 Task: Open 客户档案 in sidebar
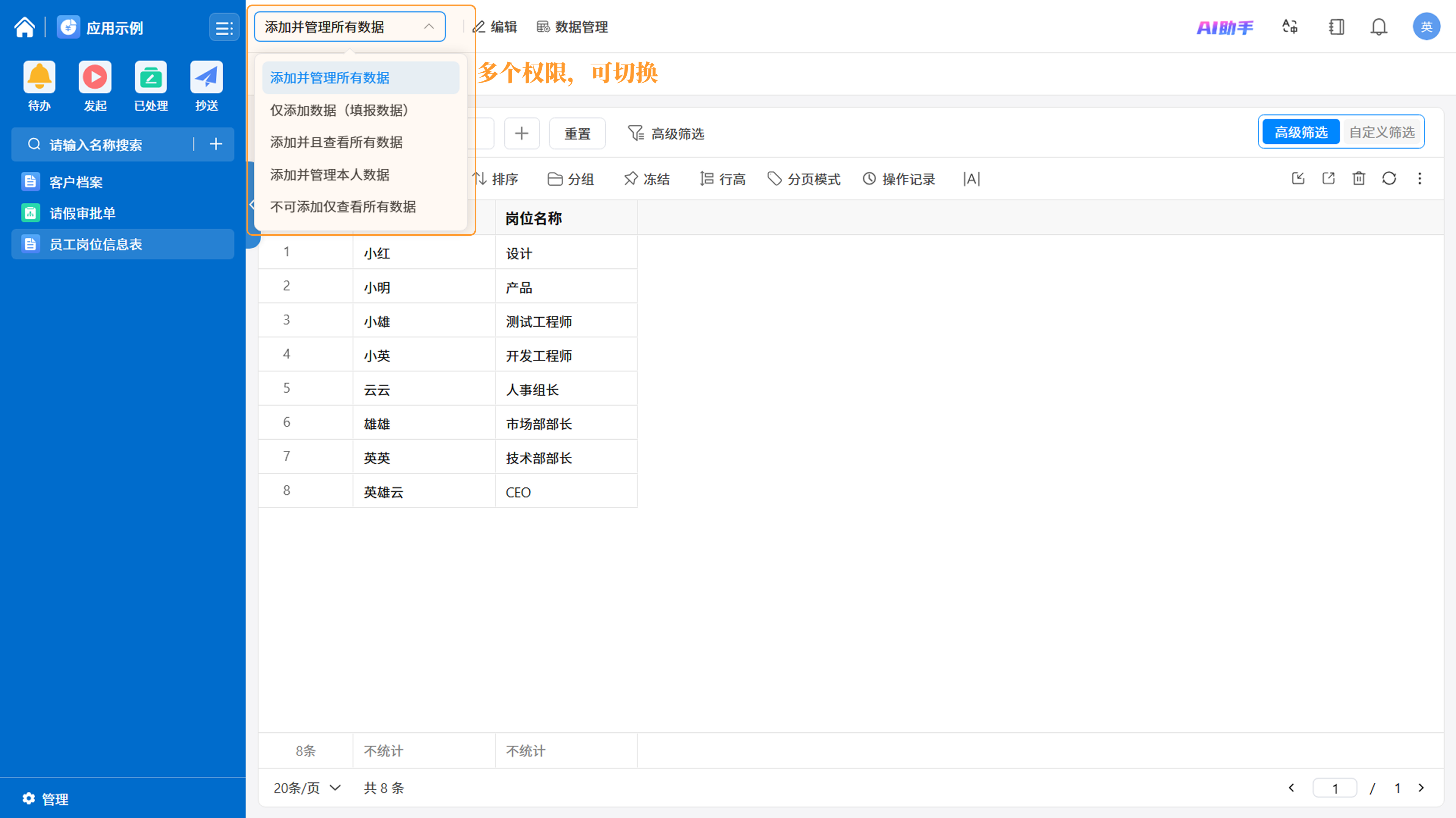tap(122, 182)
